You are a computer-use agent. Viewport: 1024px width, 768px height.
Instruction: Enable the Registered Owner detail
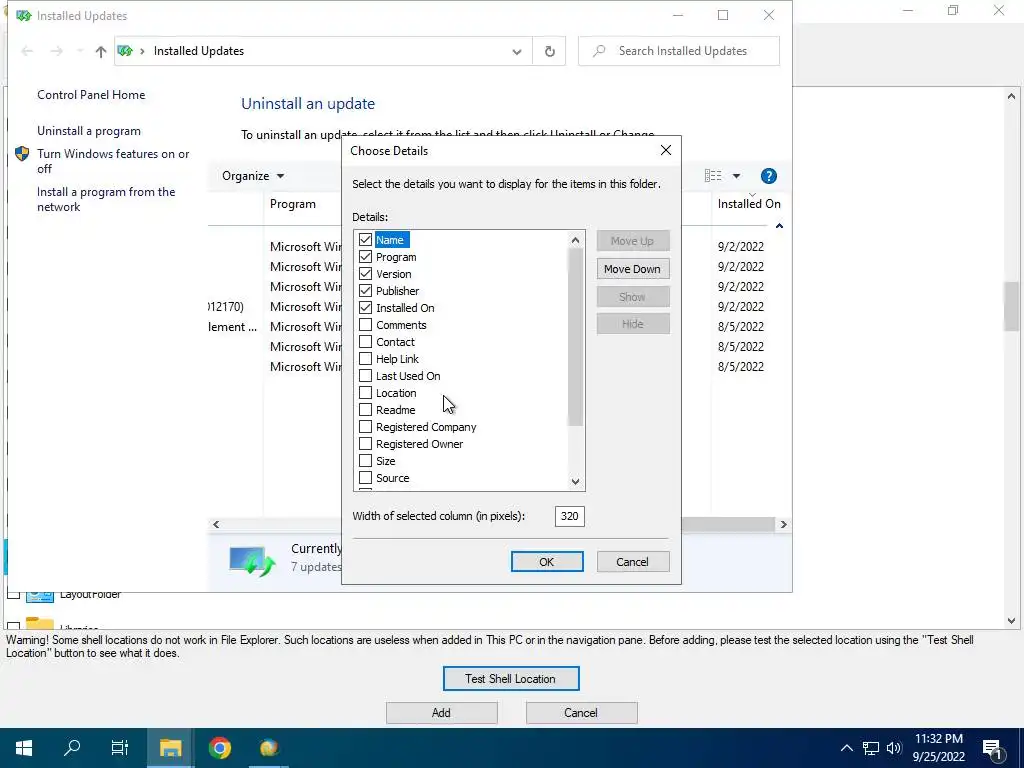[365, 443]
